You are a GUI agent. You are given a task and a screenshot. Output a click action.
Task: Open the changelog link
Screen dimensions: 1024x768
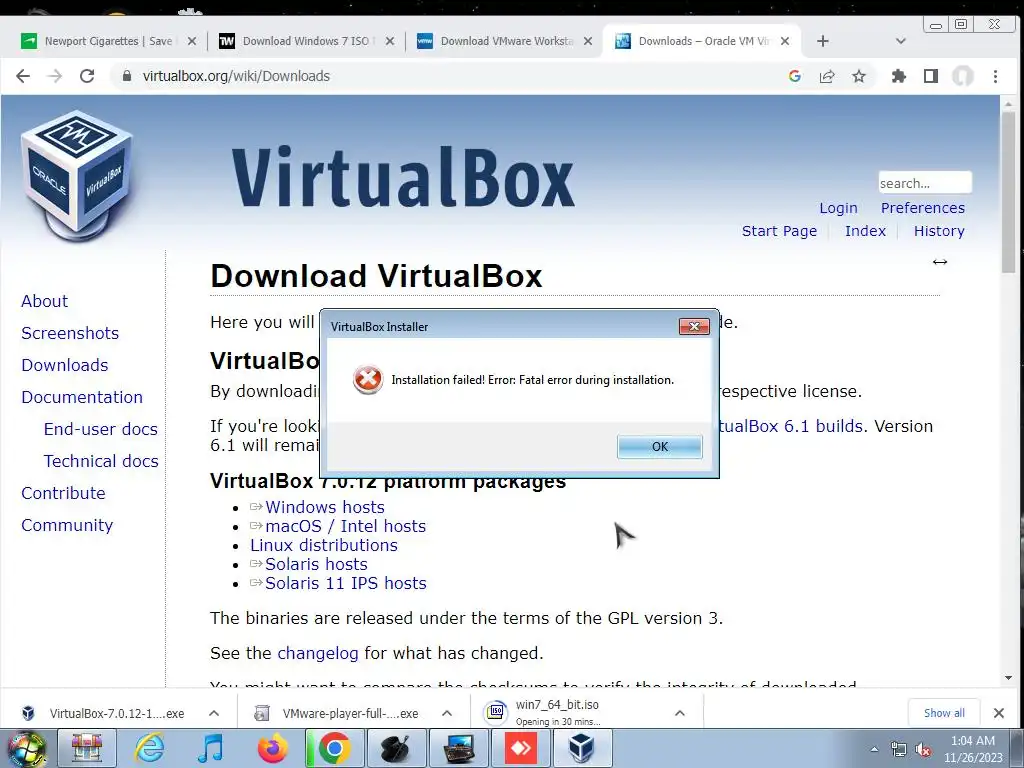click(x=317, y=653)
